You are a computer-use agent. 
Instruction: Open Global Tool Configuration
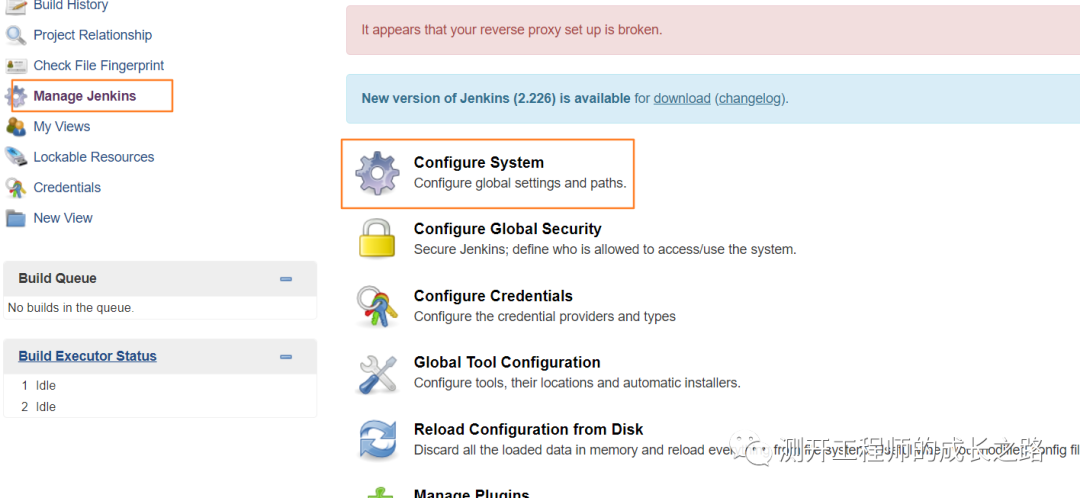click(507, 362)
